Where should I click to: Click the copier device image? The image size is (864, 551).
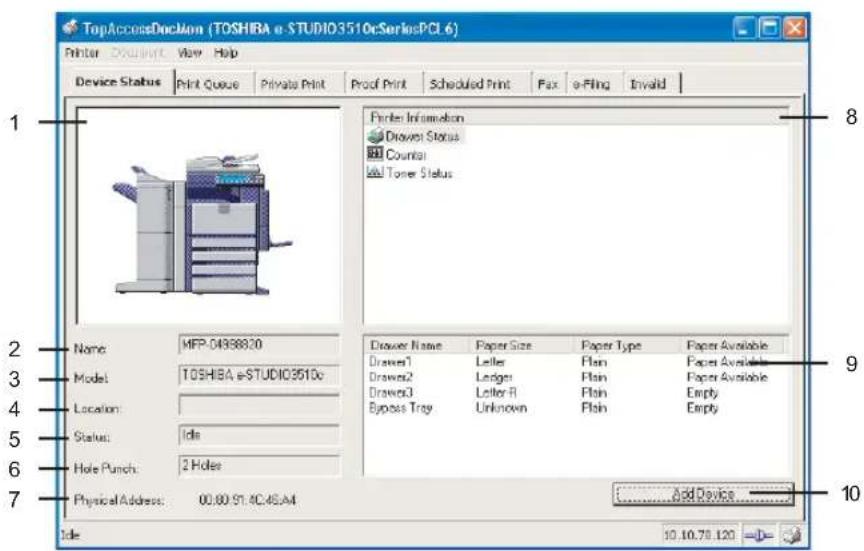(203, 224)
